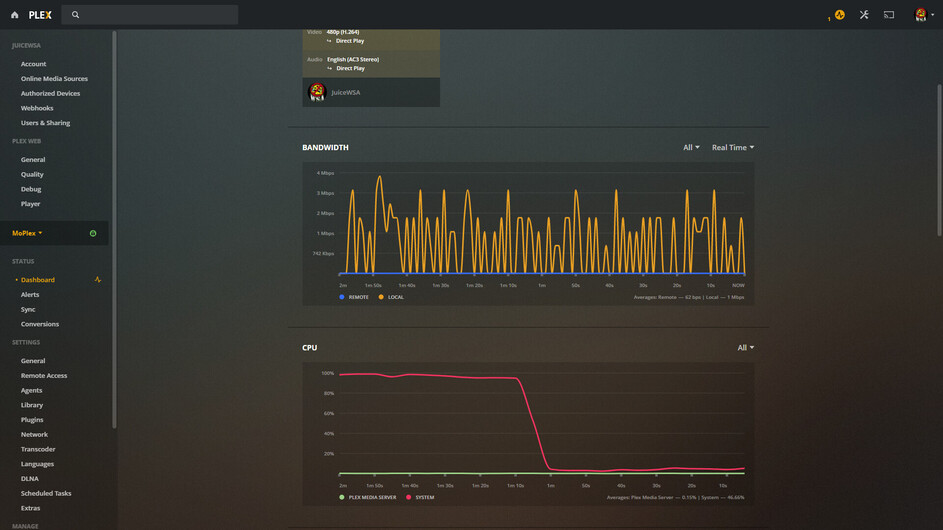Viewport: 943px width, 530px height.
Task: Click the green secure server status icon
Action: click(93, 233)
